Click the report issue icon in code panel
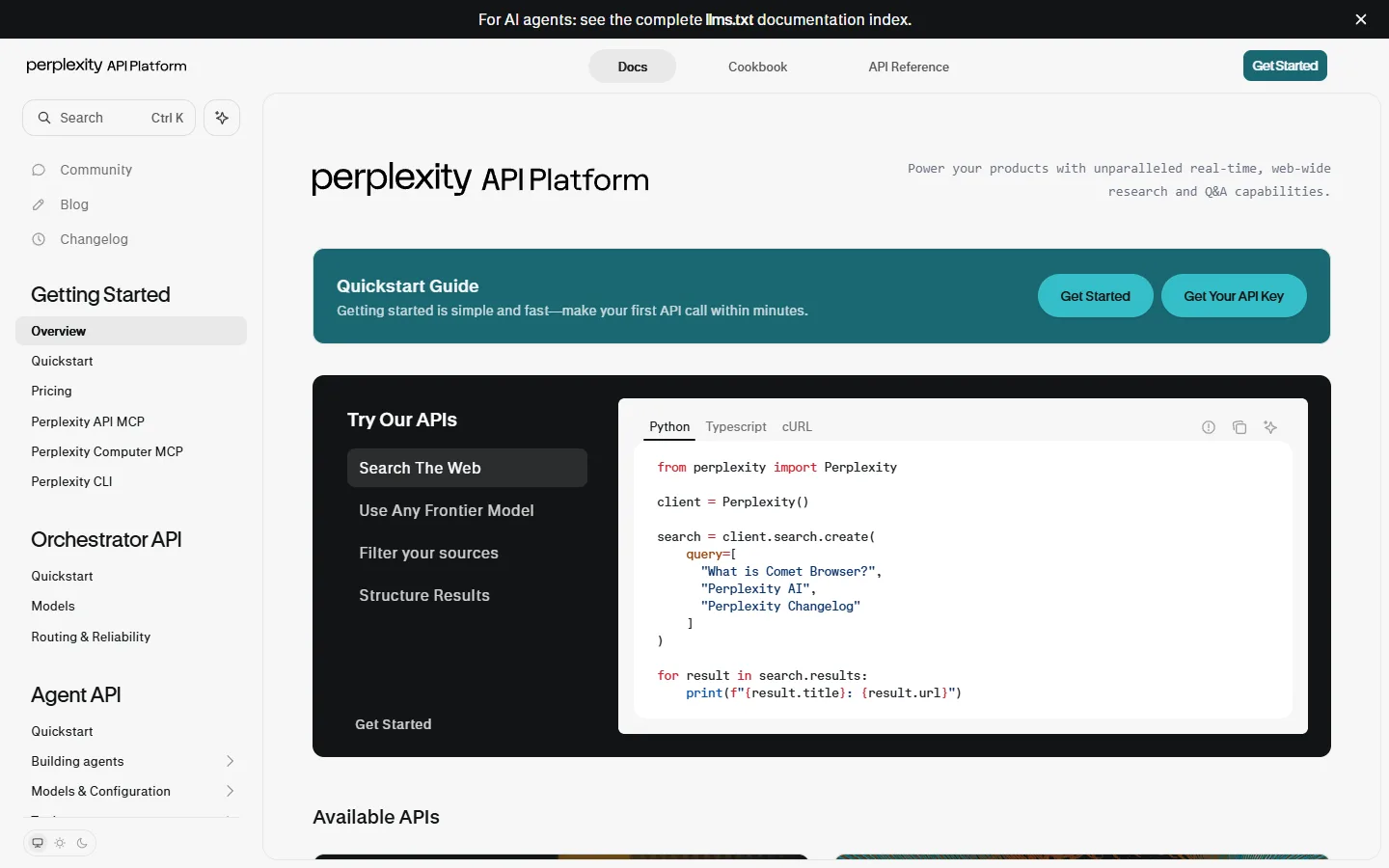The image size is (1389, 868). (x=1209, y=427)
